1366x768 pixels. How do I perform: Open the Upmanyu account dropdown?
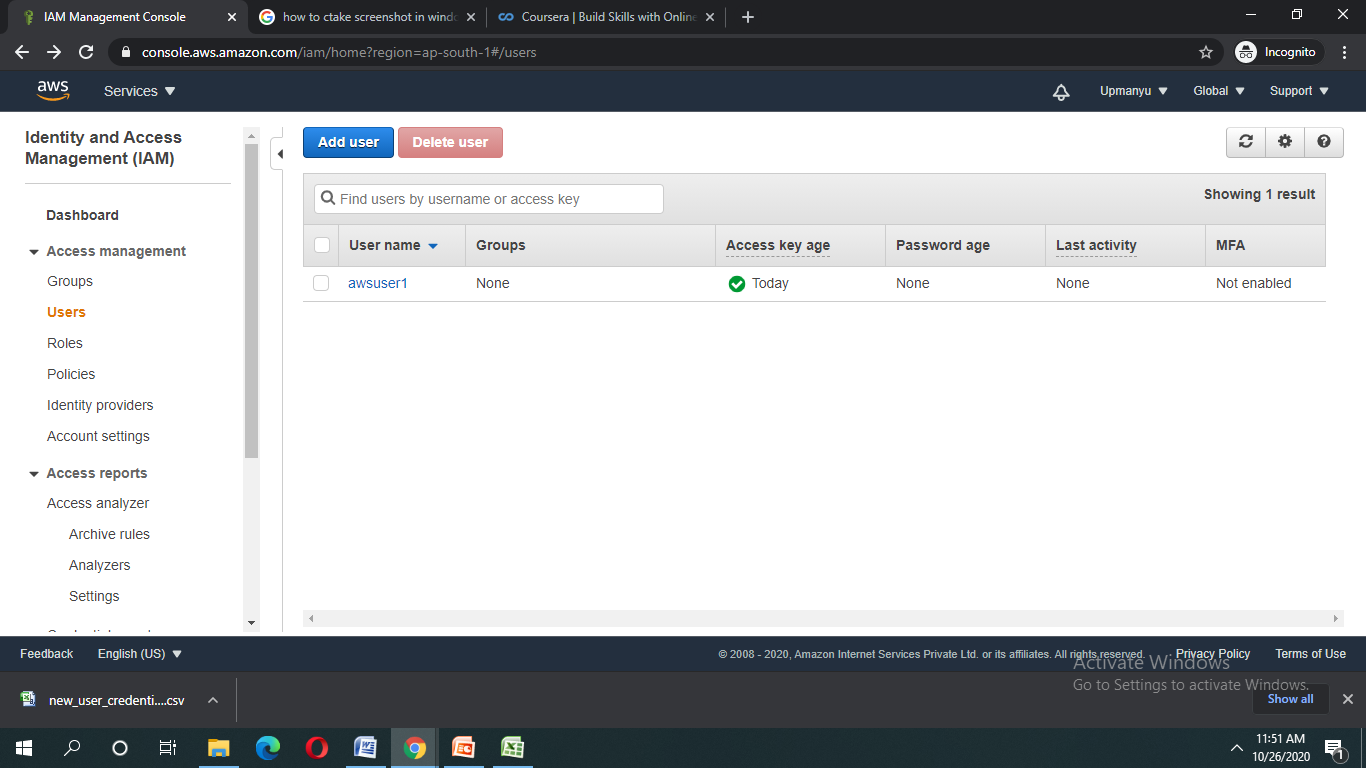[1133, 91]
